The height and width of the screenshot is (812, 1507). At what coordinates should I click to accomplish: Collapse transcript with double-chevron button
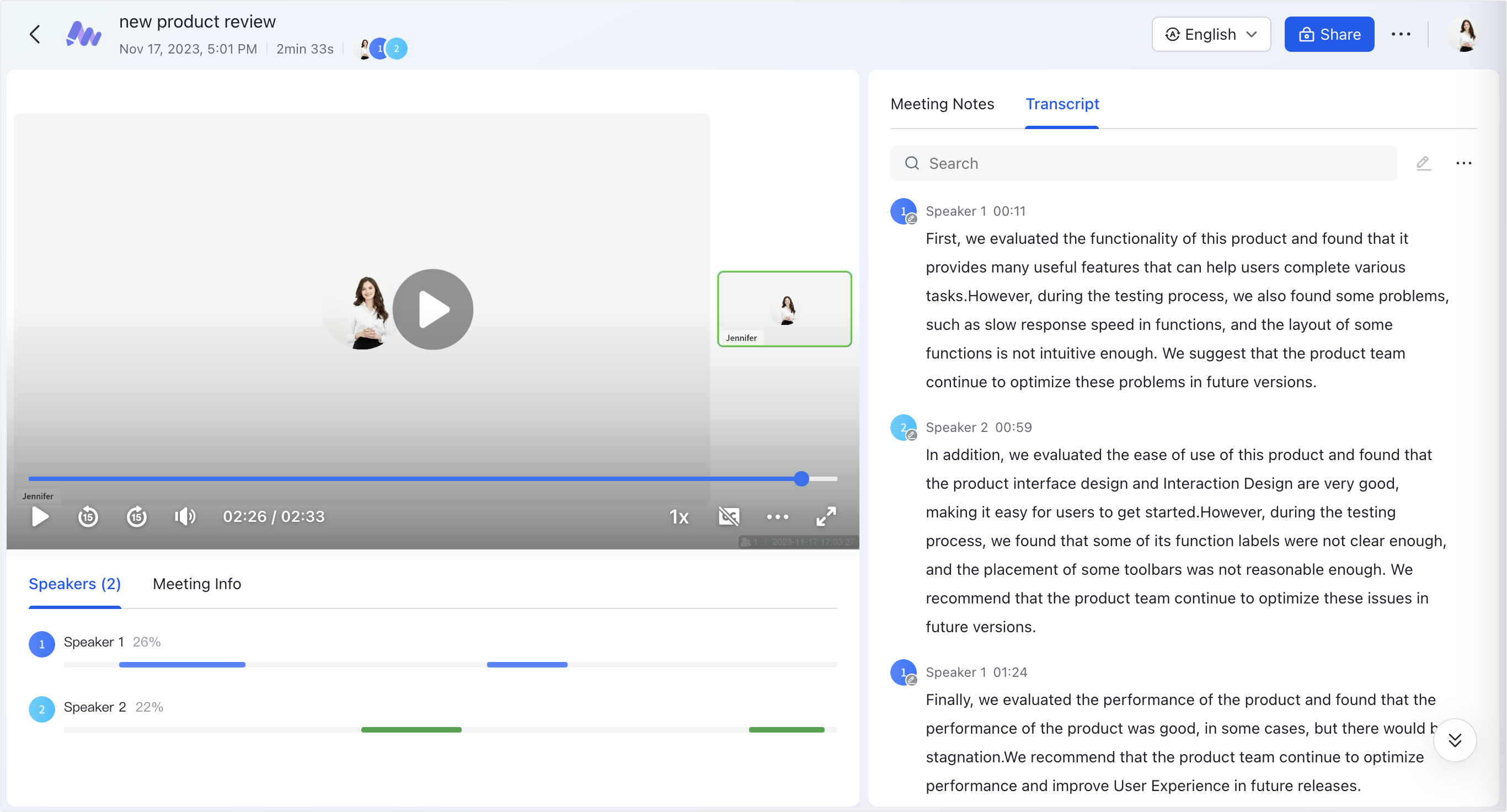point(1456,740)
